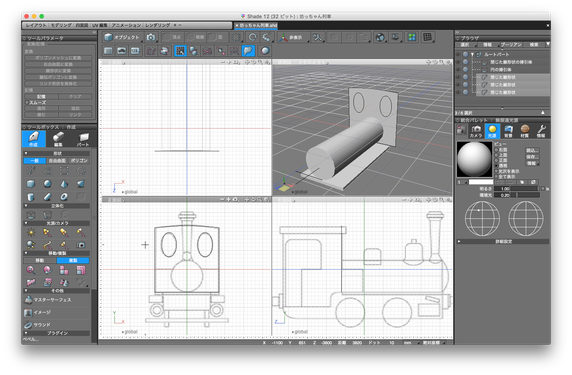Select 正面 view radio button

496,161
